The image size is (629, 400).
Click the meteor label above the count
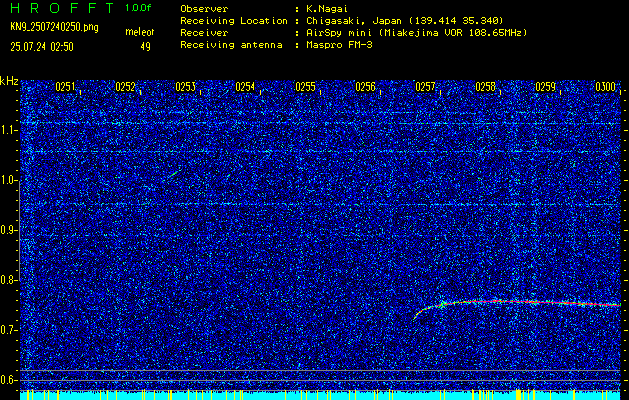coord(140,32)
